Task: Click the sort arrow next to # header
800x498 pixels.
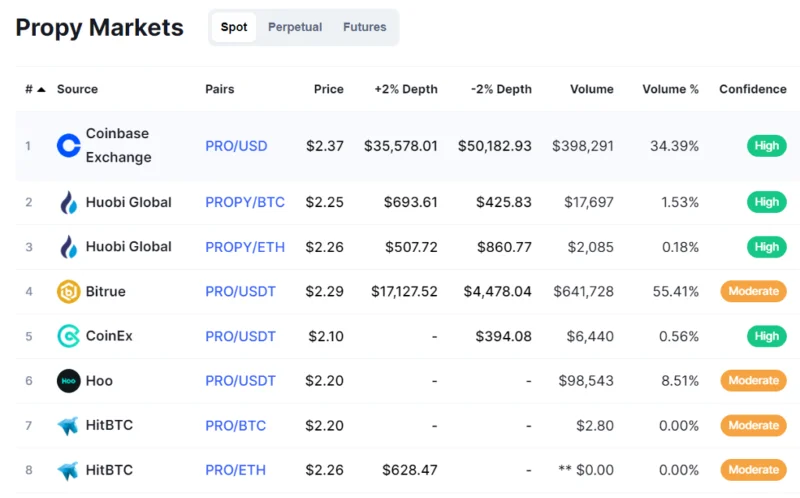Action: click(x=42, y=89)
